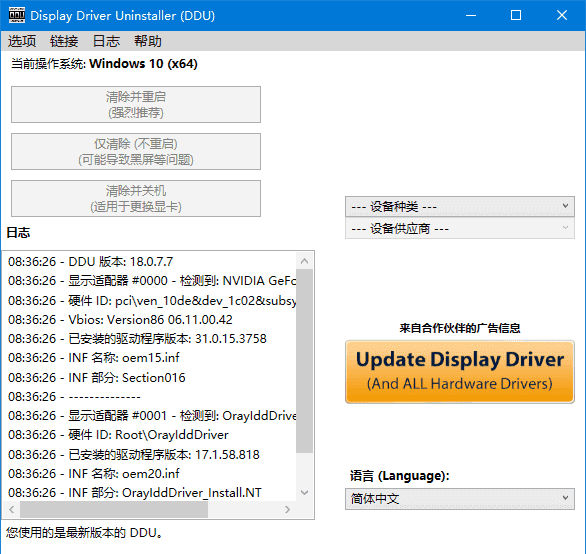Click the log scroll up arrow
This screenshot has width=586, height=554.
[305, 261]
